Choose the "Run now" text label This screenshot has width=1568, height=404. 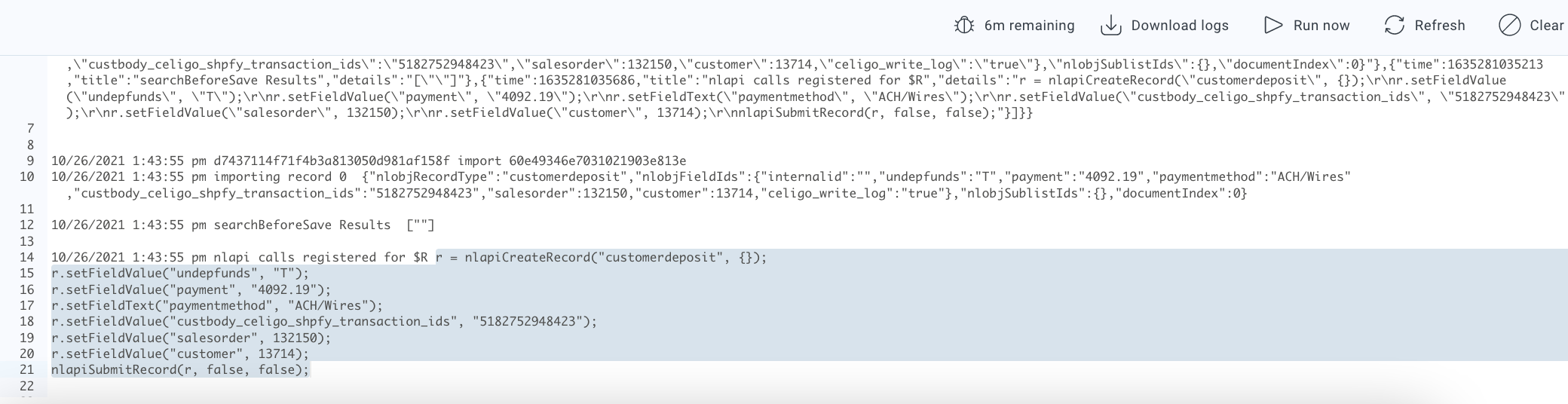(x=1321, y=26)
